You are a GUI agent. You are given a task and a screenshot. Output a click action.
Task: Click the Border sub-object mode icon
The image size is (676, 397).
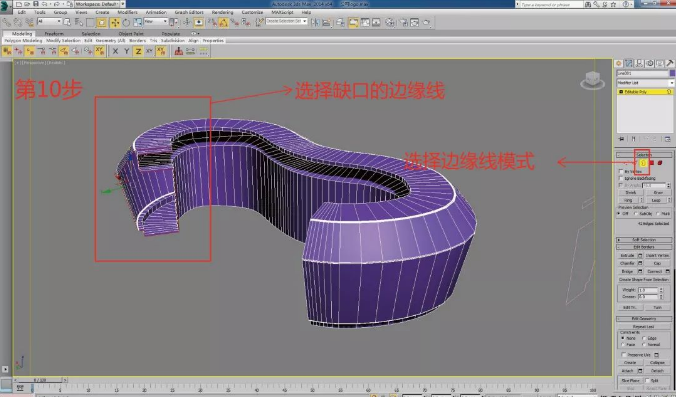pyautogui.click(x=643, y=163)
